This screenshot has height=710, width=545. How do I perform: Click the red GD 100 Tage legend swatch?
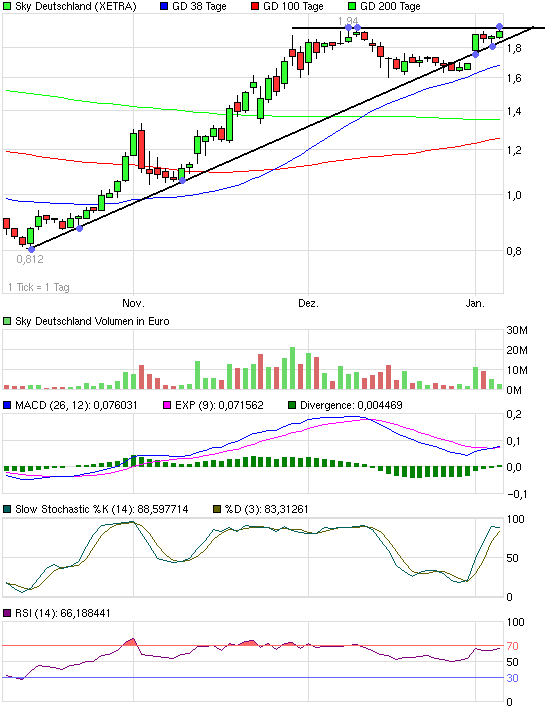[255, 7]
